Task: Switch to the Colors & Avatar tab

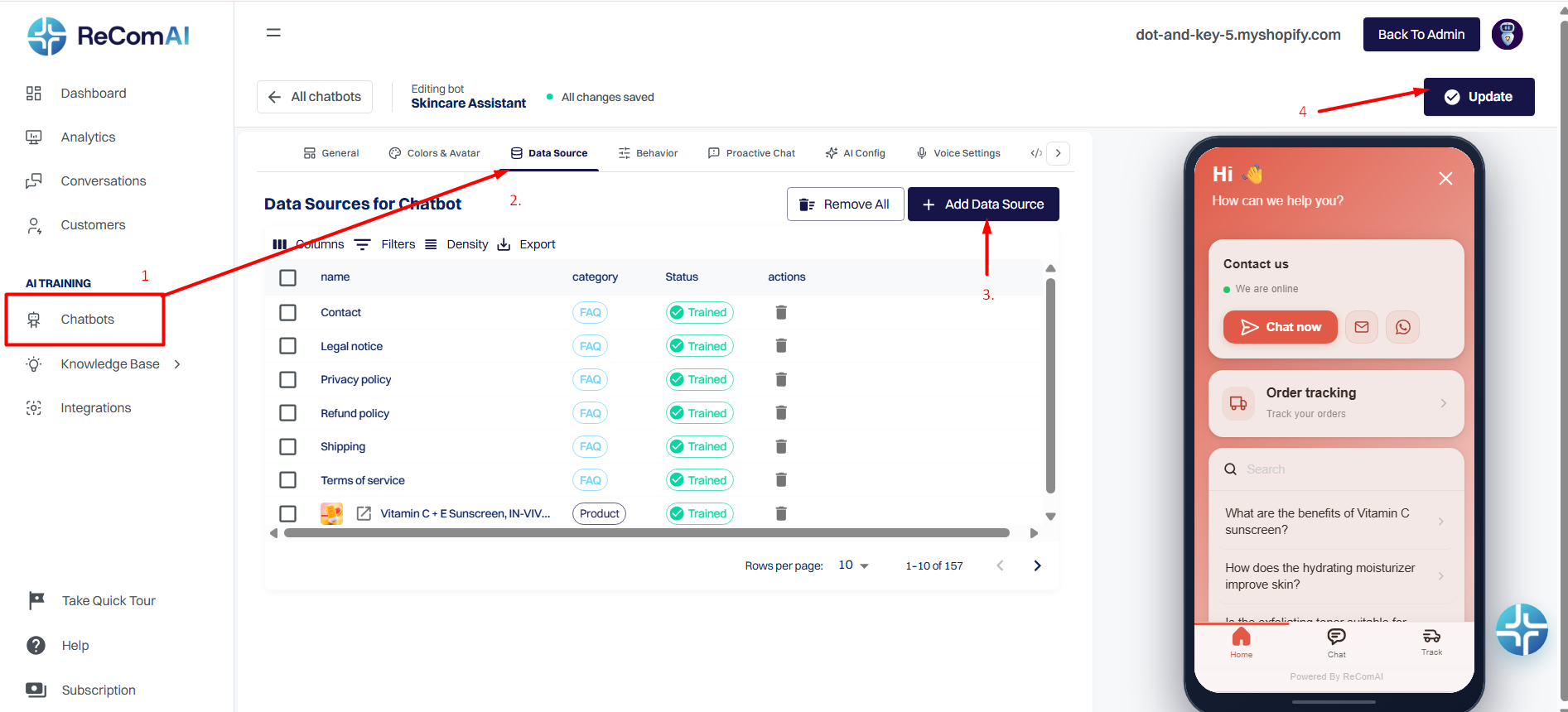Action: [435, 153]
